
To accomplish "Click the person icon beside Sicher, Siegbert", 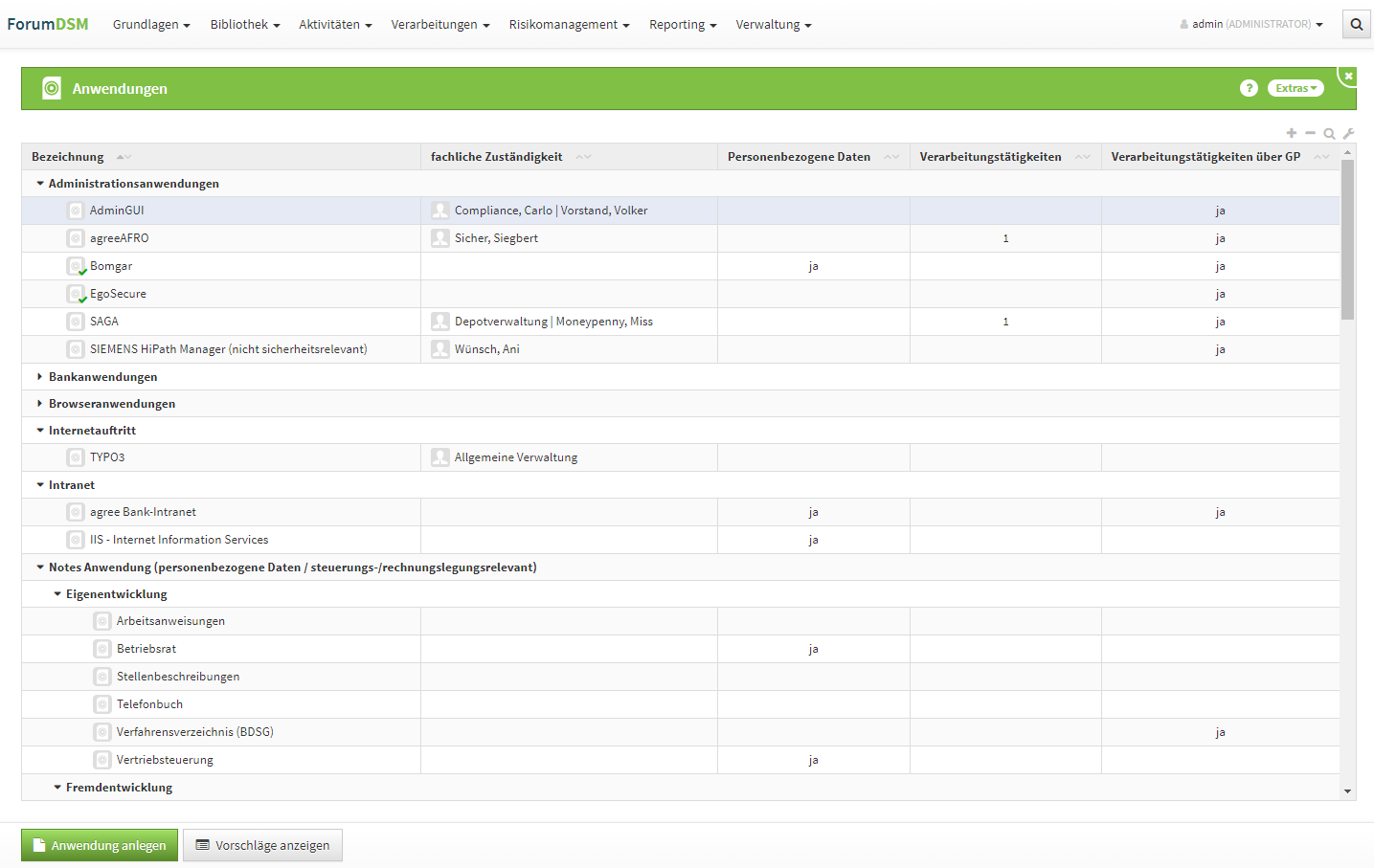I will 440,238.
